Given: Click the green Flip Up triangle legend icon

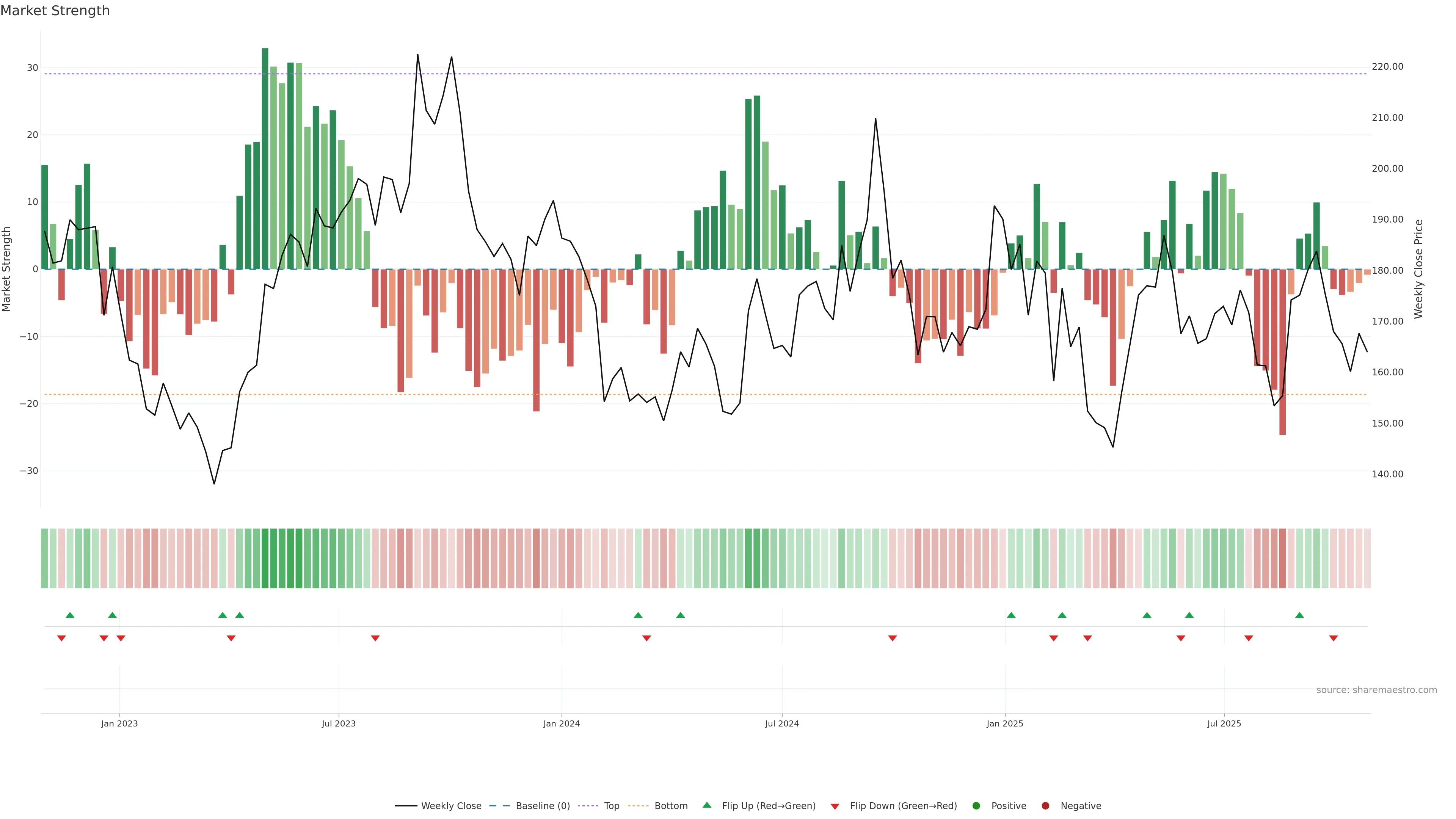Looking at the screenshot, I should pos(706,805).
